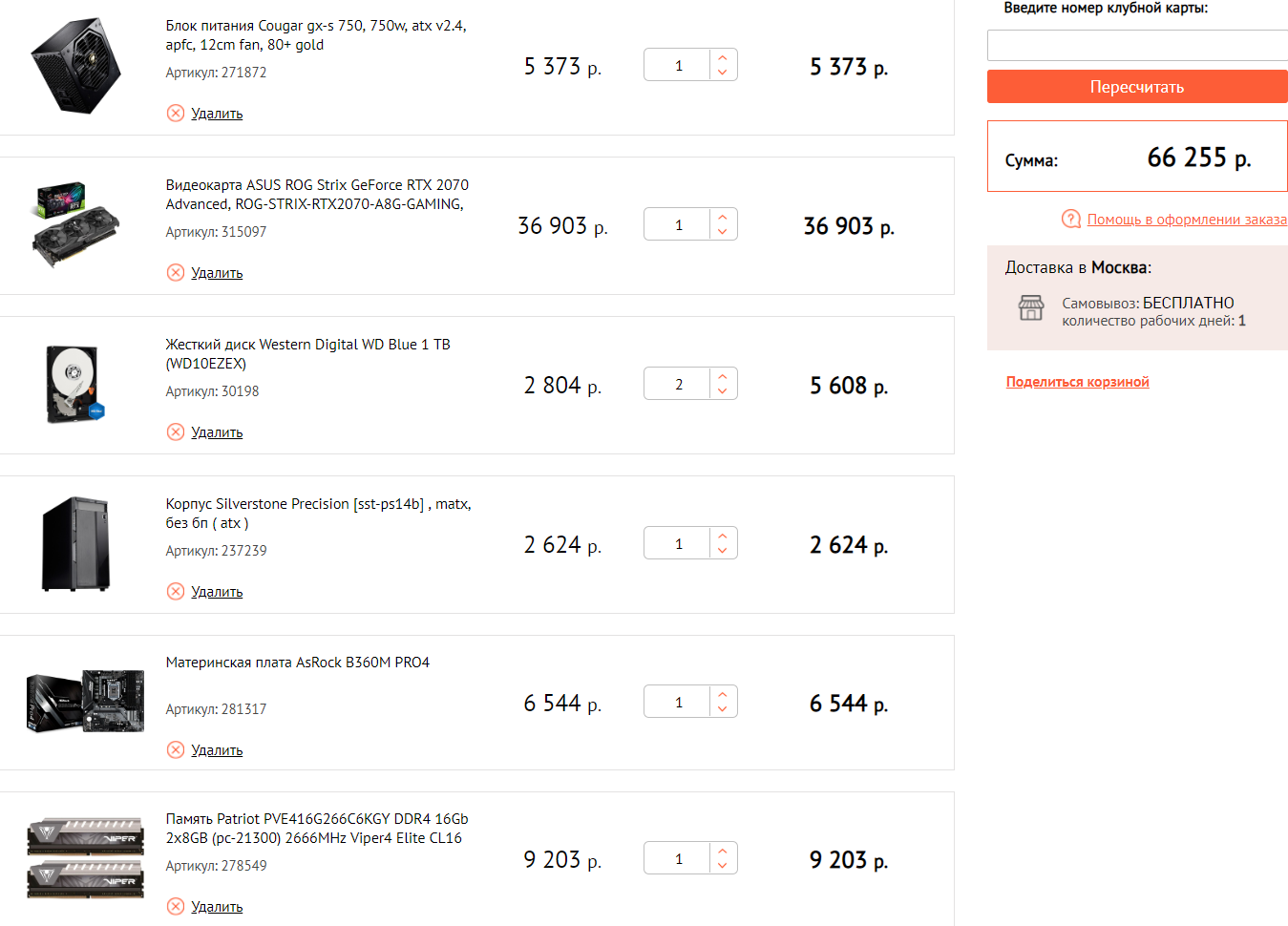Viewport: 1288px width, 926px height.
Task: Click the remove icon for Silverstone case
Action: click(176, 592)
